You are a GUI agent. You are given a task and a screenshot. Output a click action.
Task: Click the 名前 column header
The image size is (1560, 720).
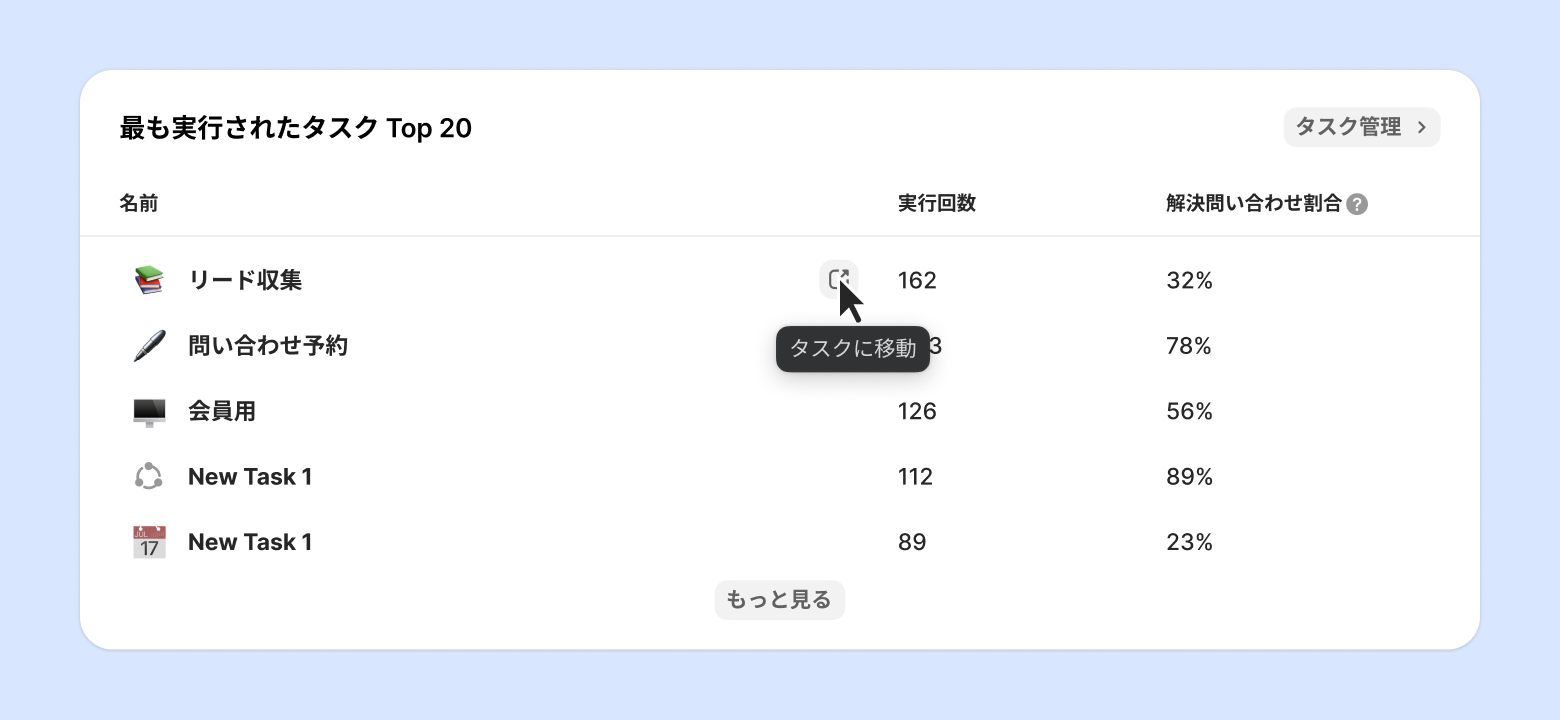(138, 204)
